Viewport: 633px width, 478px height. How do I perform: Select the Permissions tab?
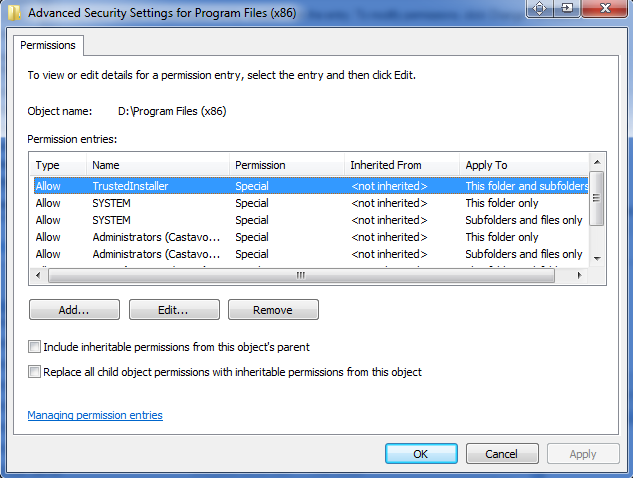tap(48, 45)
